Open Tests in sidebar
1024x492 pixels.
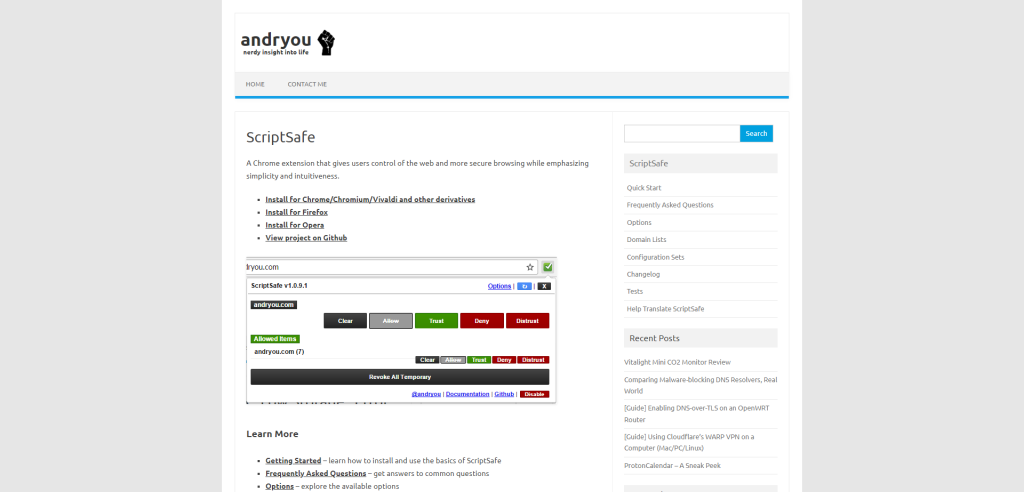coord(635,291)
